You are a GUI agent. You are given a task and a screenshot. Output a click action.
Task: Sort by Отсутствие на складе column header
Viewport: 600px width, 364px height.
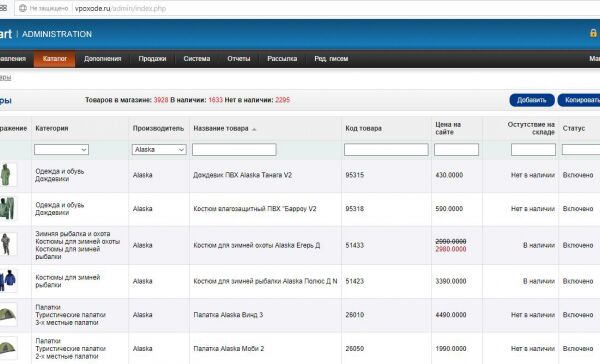[x=531, y=128]
